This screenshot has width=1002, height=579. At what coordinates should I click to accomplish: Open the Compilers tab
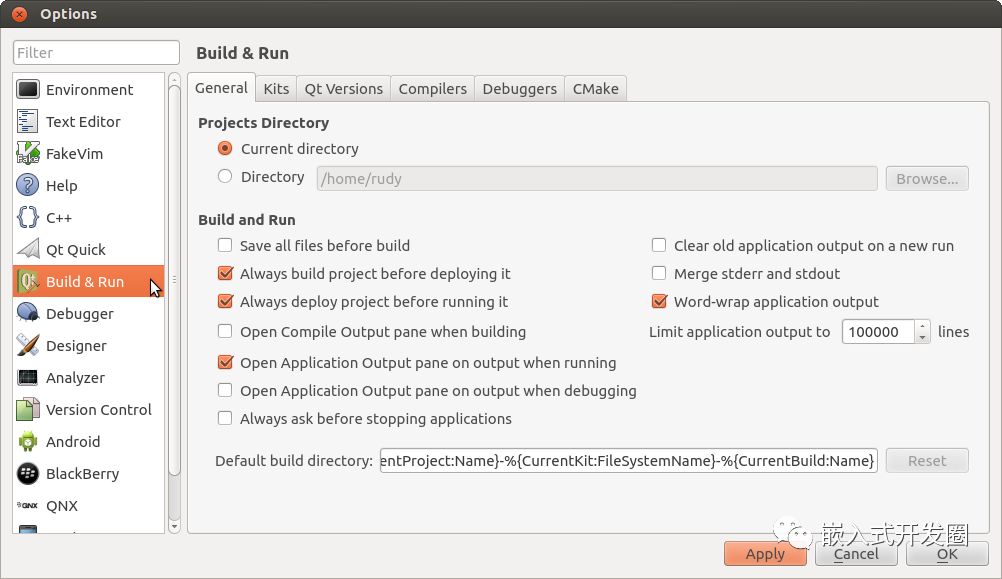coord(432,89)
